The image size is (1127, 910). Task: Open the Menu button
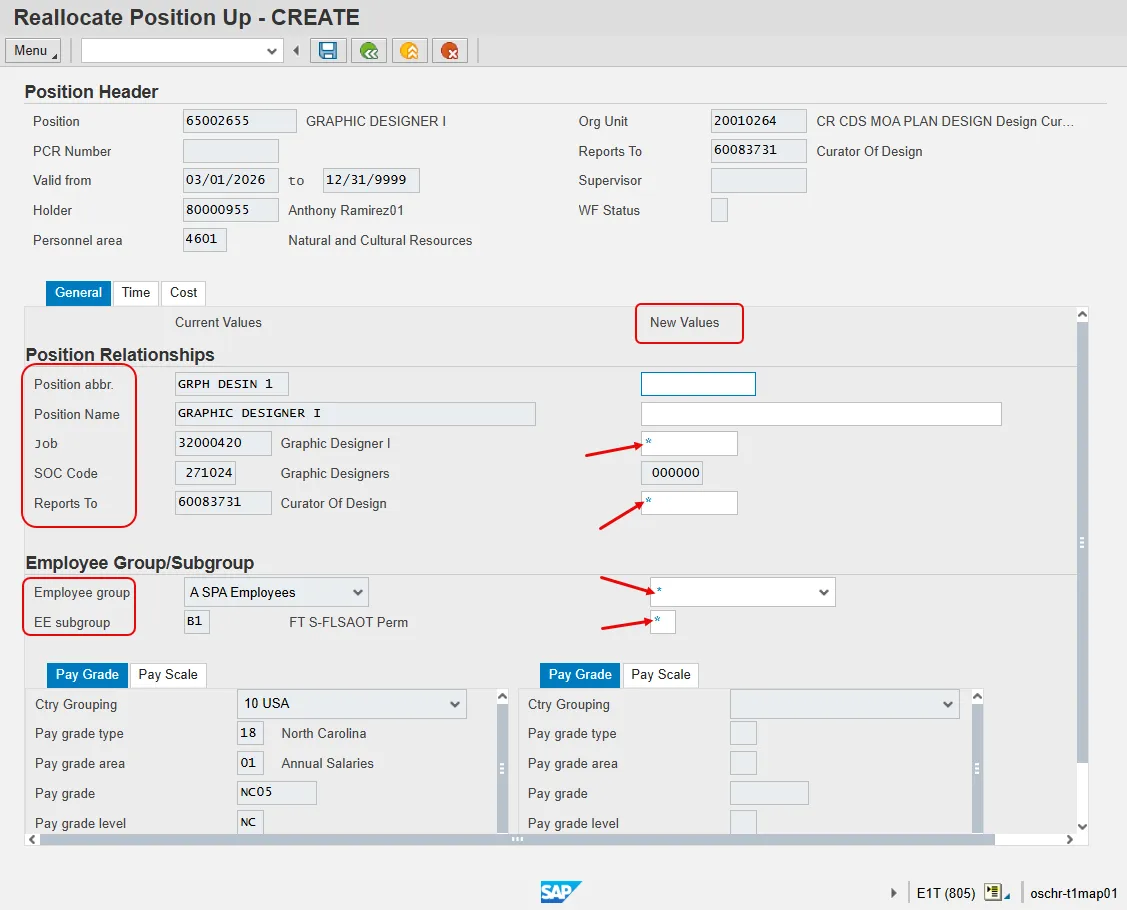(x=33, y=51)
